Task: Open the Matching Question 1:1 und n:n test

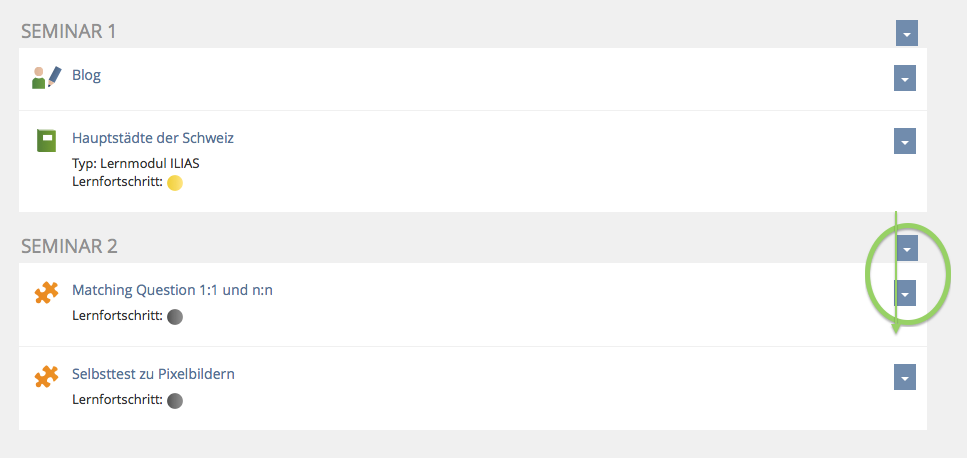Action: 172,290
